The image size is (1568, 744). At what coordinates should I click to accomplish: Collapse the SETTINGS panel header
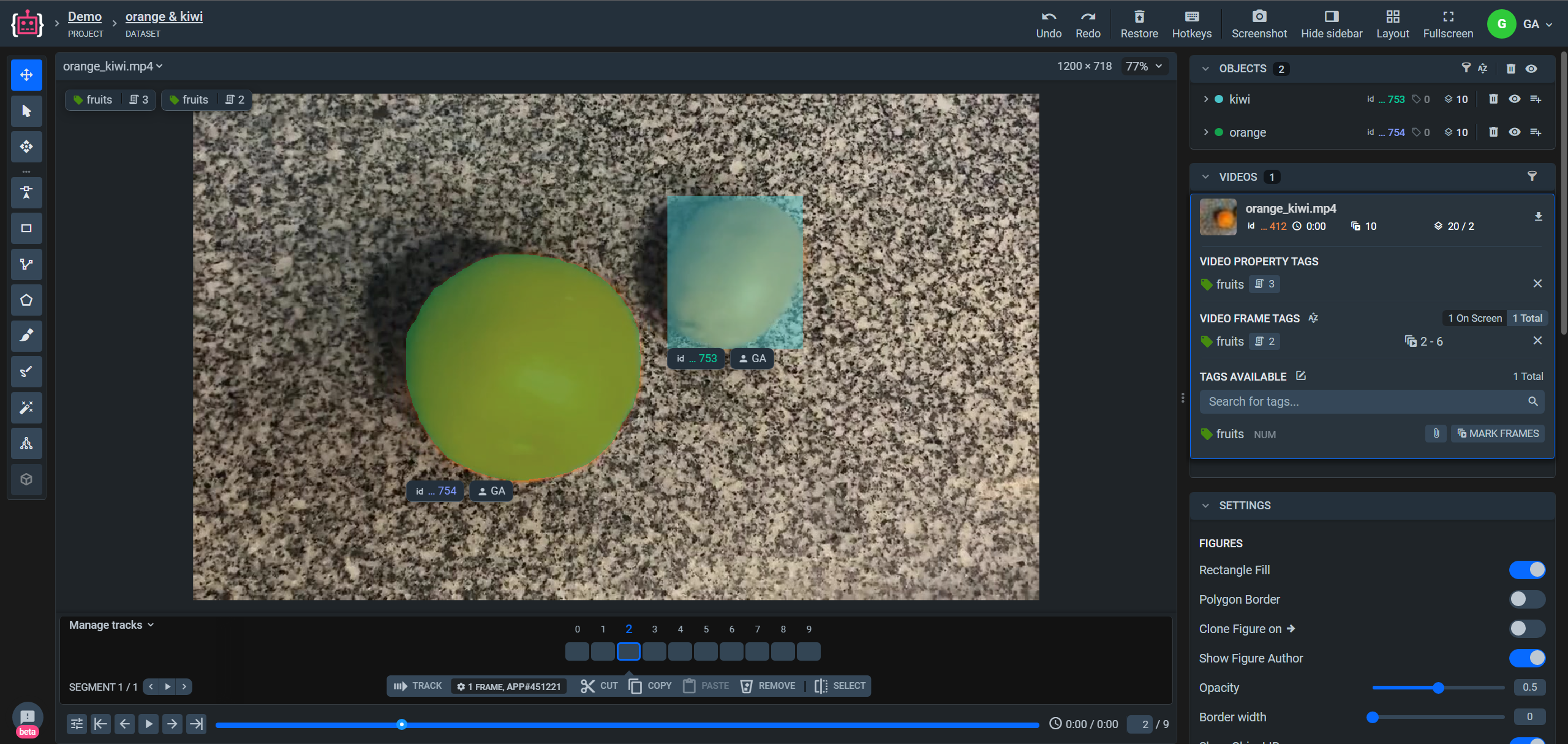click(1205, 506)
